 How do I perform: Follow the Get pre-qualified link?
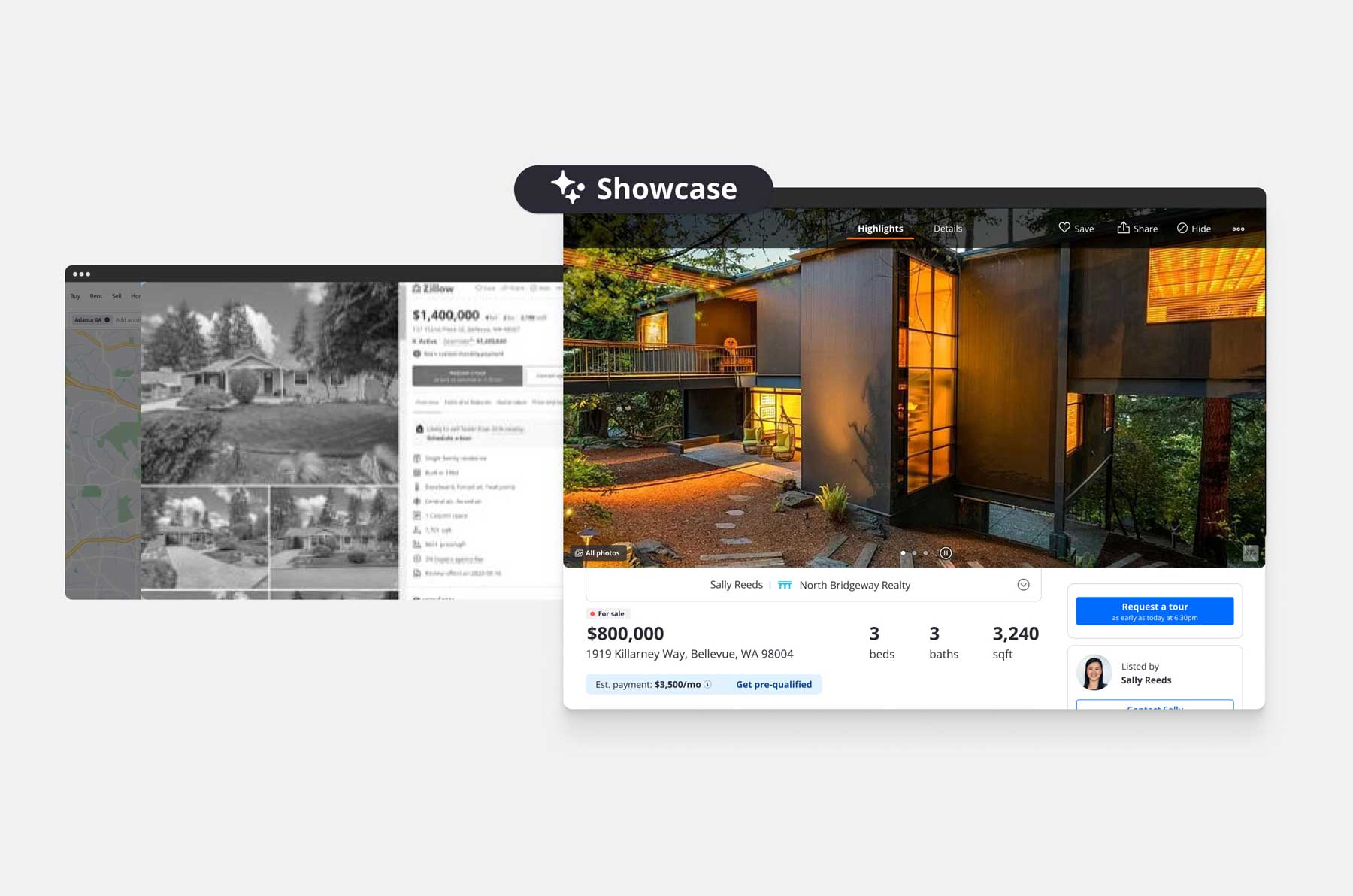[773, 684]
